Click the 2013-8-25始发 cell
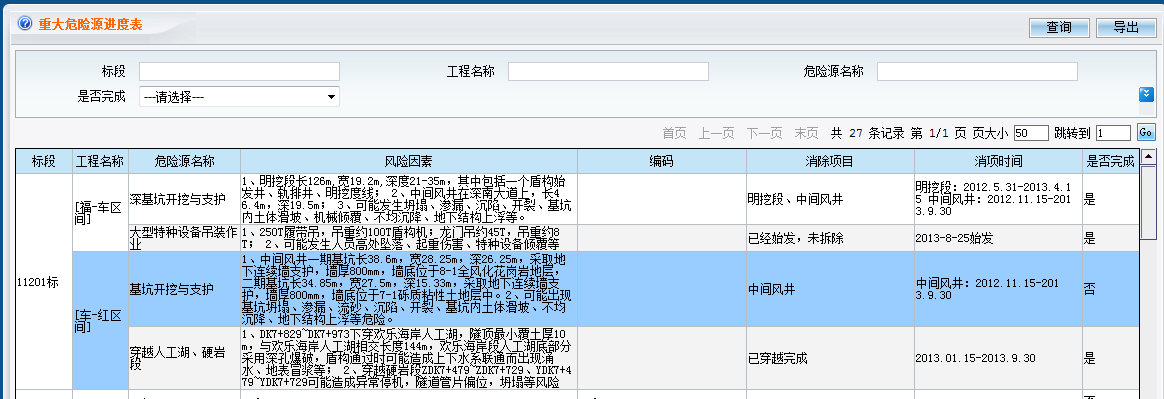Viewport: 1164px width, 399px height. coord(998,238)
